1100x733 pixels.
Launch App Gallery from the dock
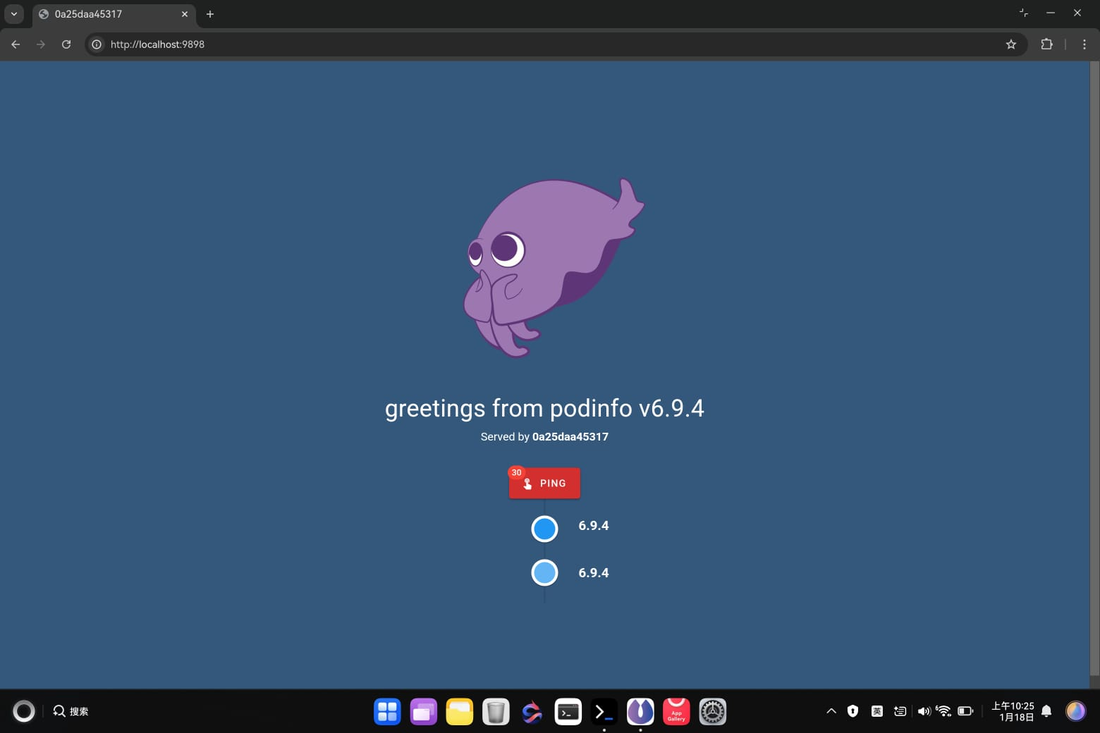click(x=676, y=711)
